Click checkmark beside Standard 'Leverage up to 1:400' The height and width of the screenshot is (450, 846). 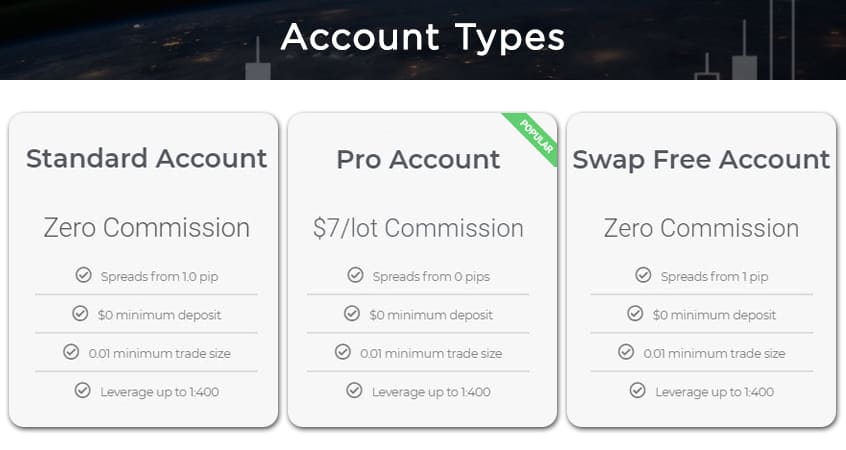click(x=82, y=390)
